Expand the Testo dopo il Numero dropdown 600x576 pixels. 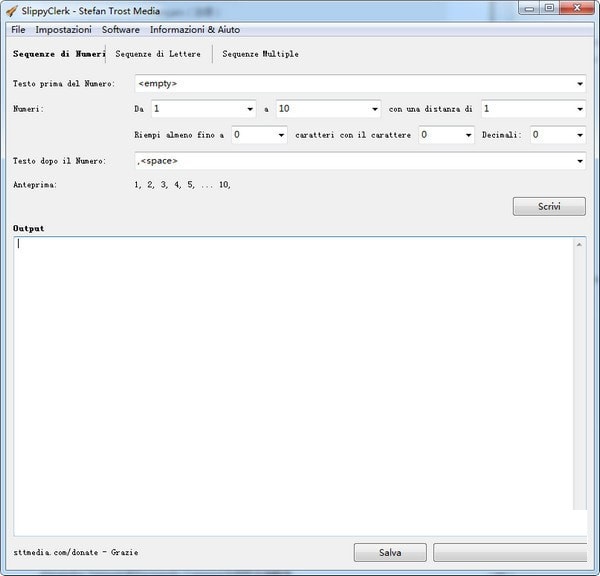click(x=579, y=161)
